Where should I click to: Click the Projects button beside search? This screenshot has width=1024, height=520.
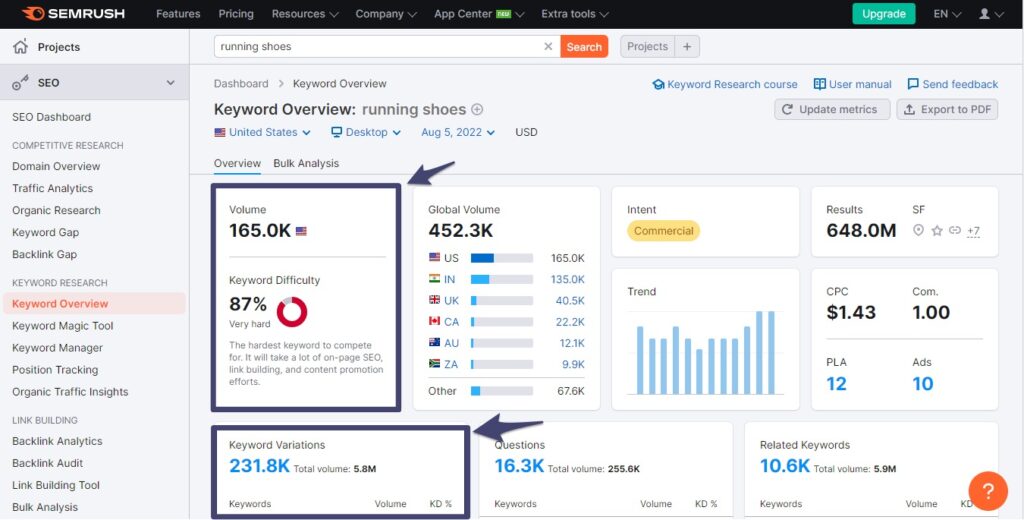tap(647, 46)
